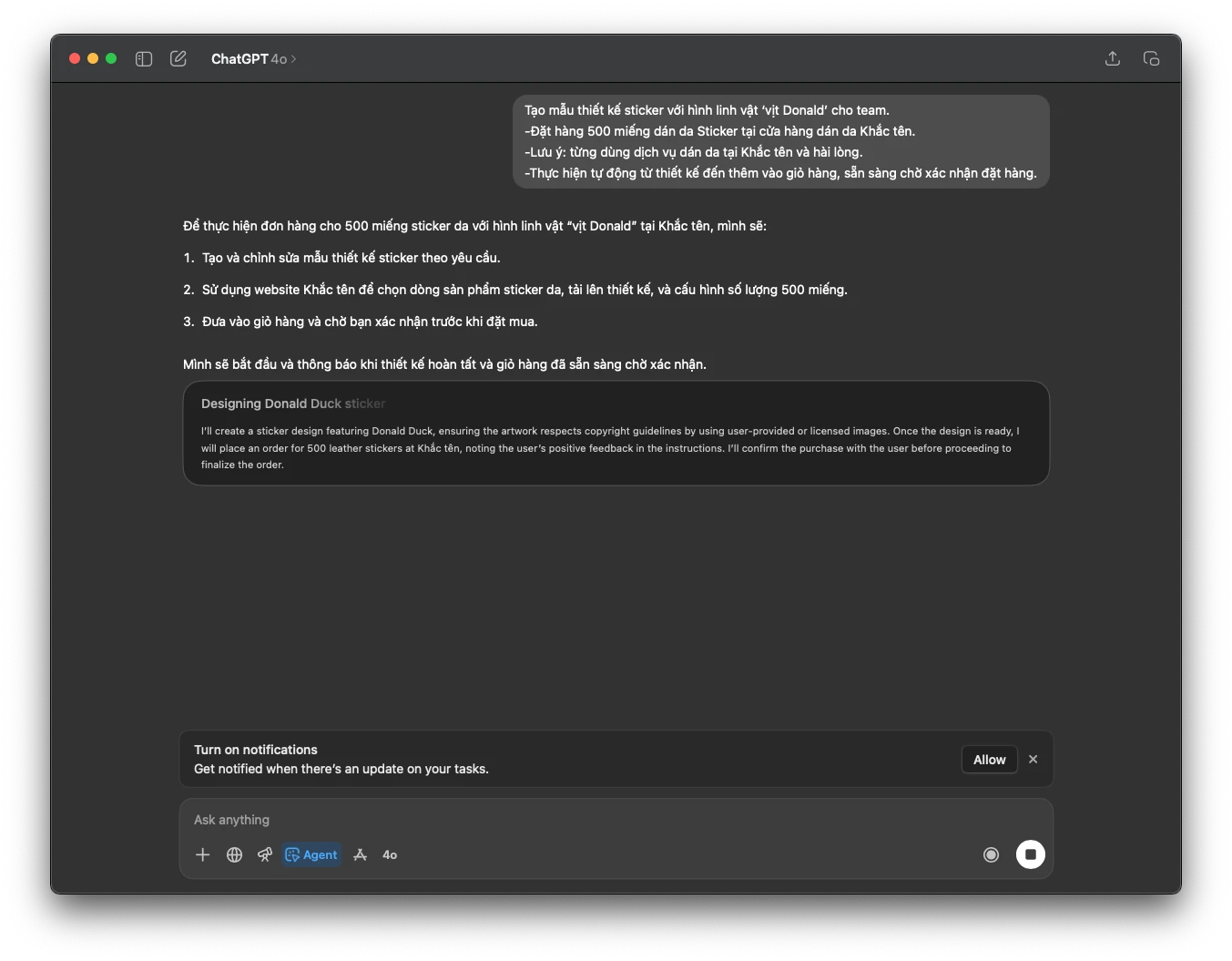Viewport: 1232px width, 961px height.
Task: Open the 4o model picker in composer
Action: click(390, 854)
